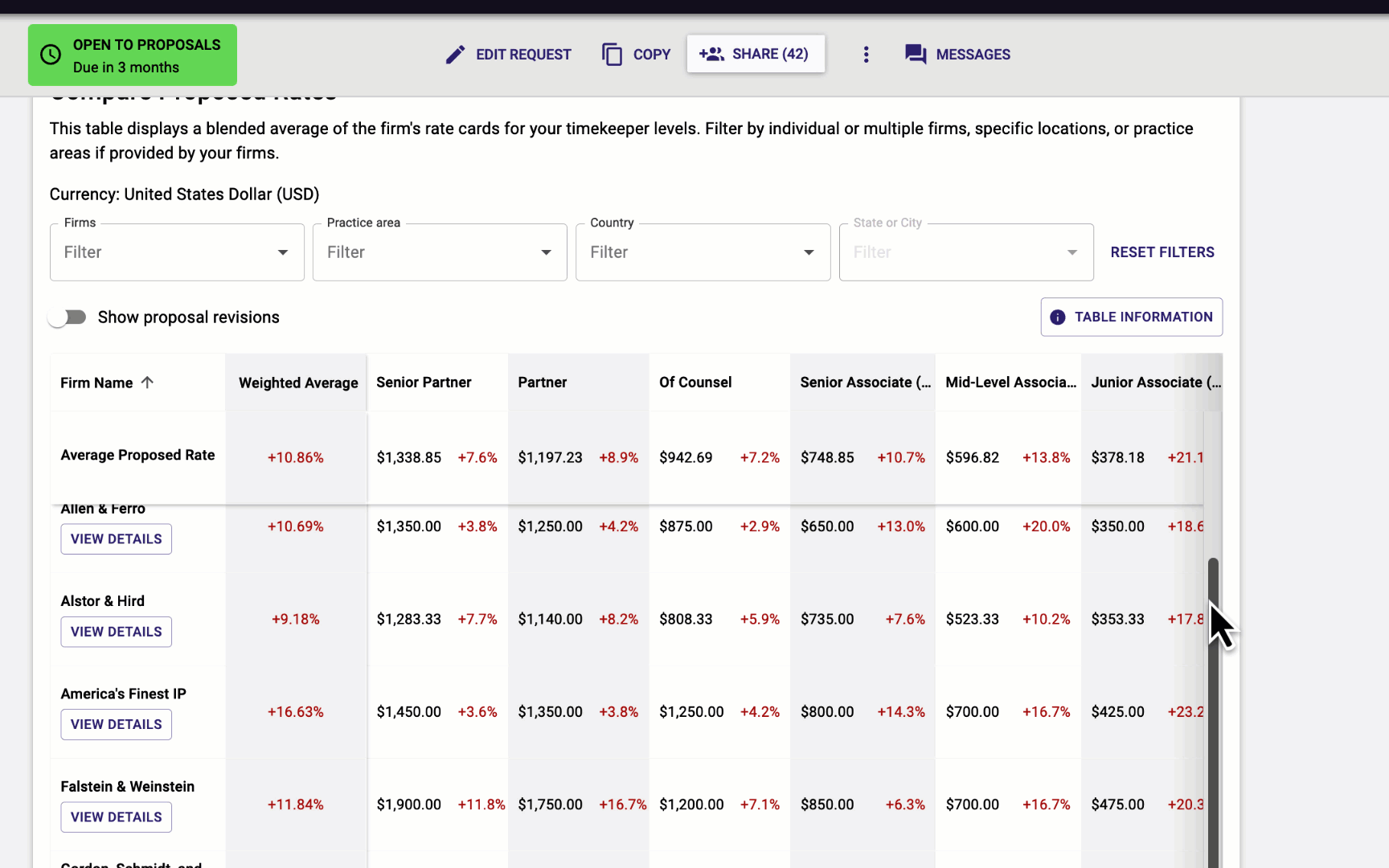Click the Share (42) button
Screen dimensions: 1389x868
point(756,54)
